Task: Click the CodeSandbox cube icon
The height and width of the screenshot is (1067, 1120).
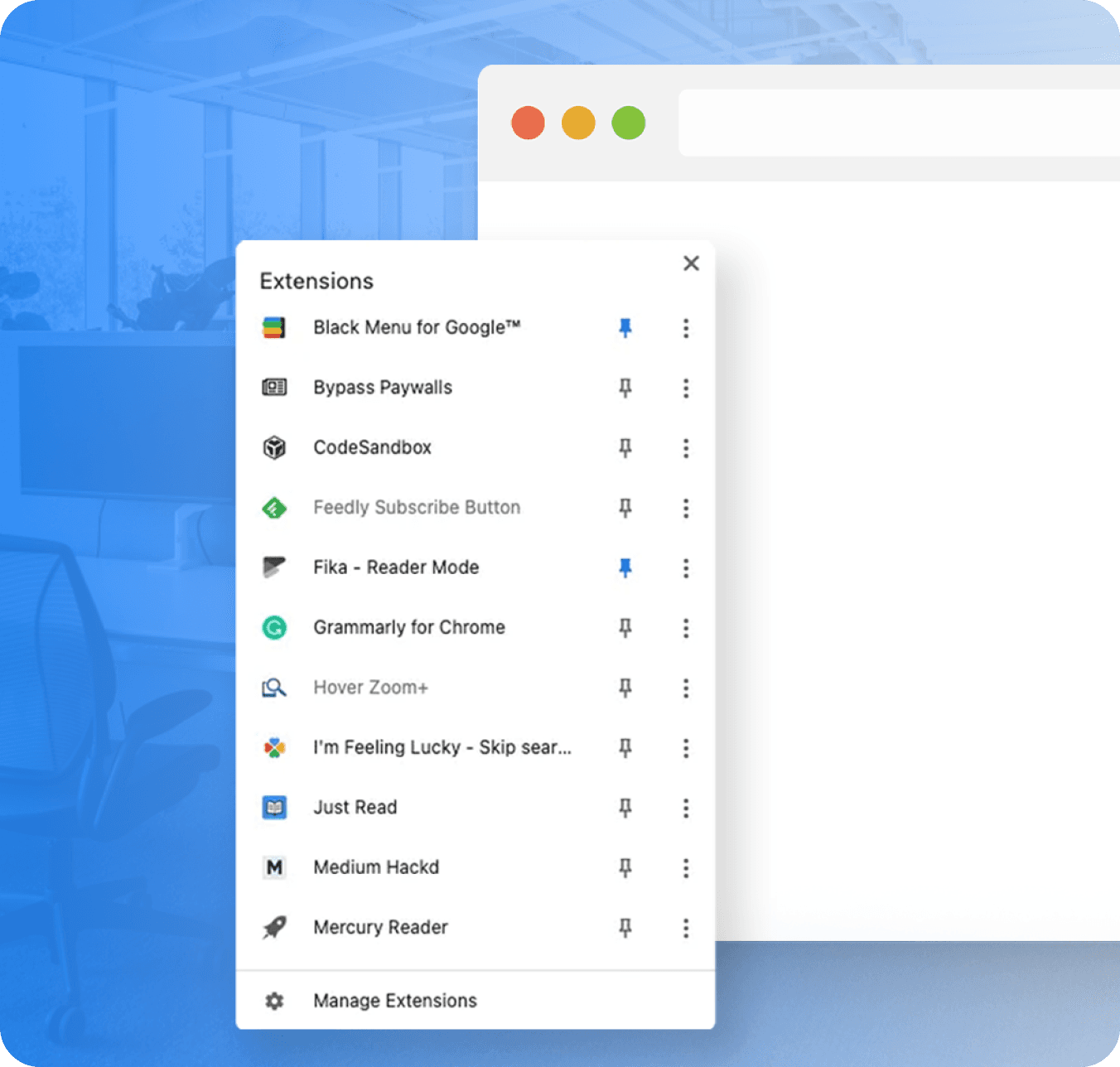Action: click(x=274, y=448)
